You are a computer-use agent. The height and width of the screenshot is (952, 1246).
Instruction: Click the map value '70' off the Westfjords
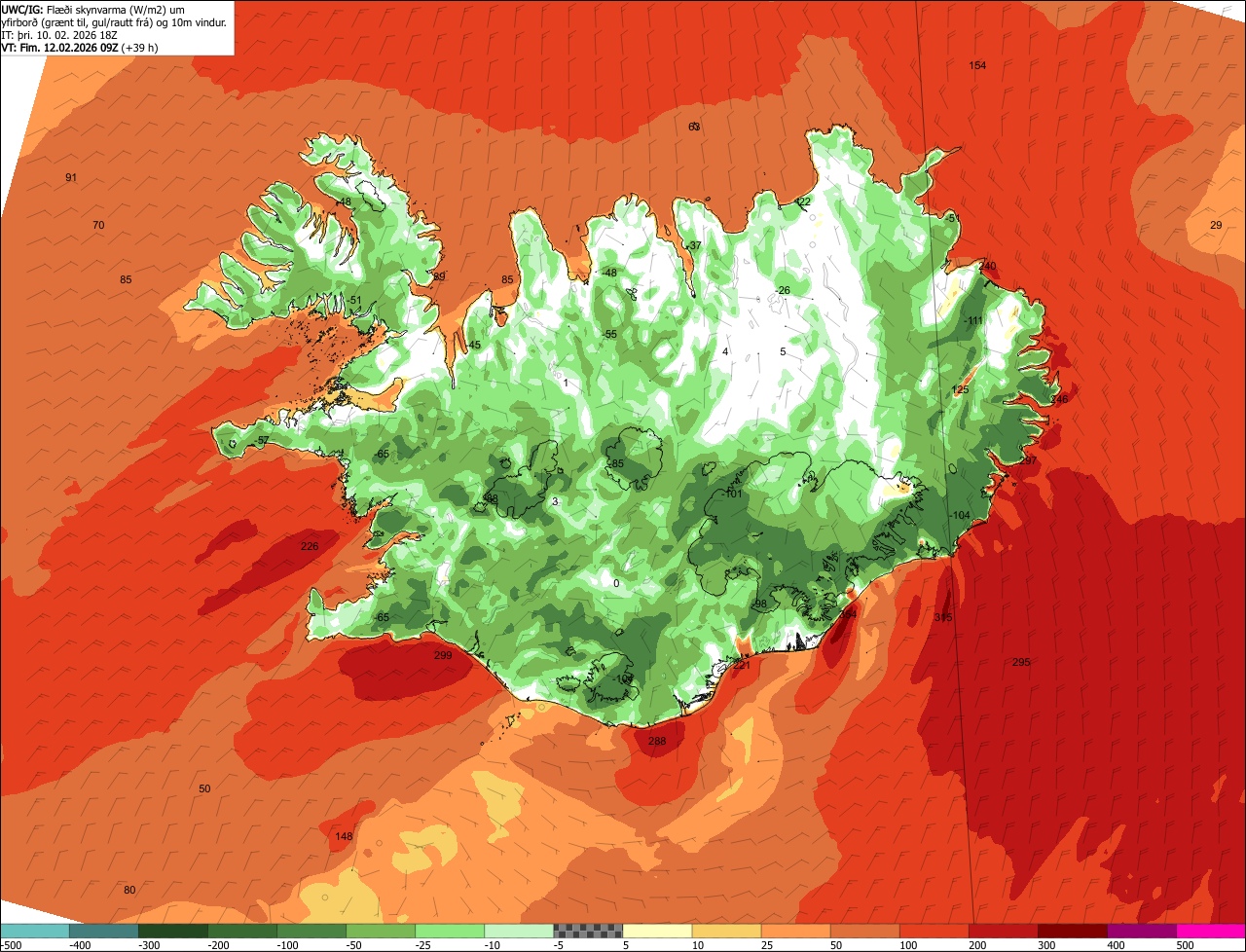tap(98, 225)
